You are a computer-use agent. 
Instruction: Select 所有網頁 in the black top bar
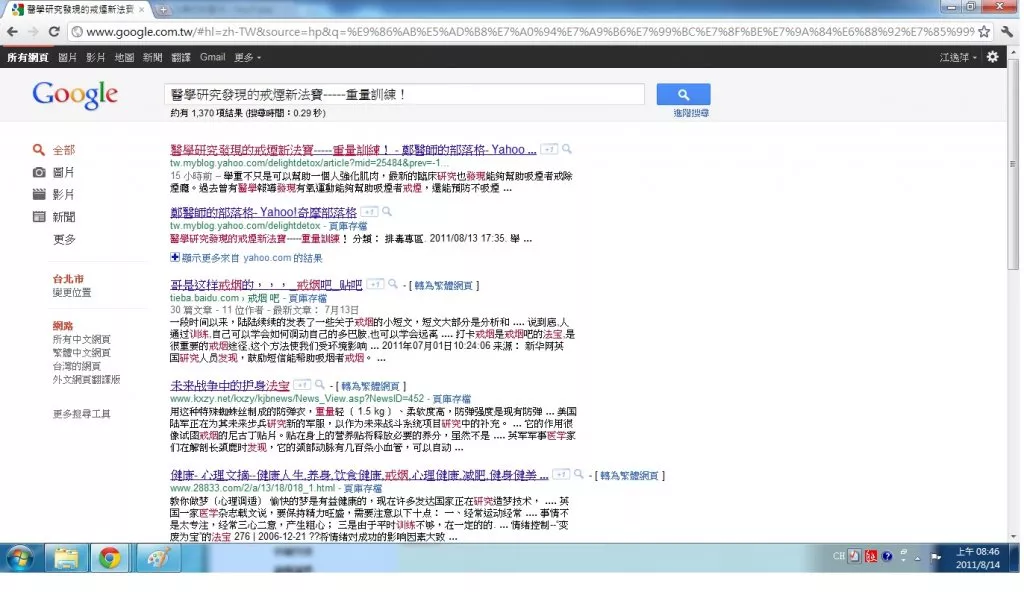pyautogui.click(x=27, y=58)
